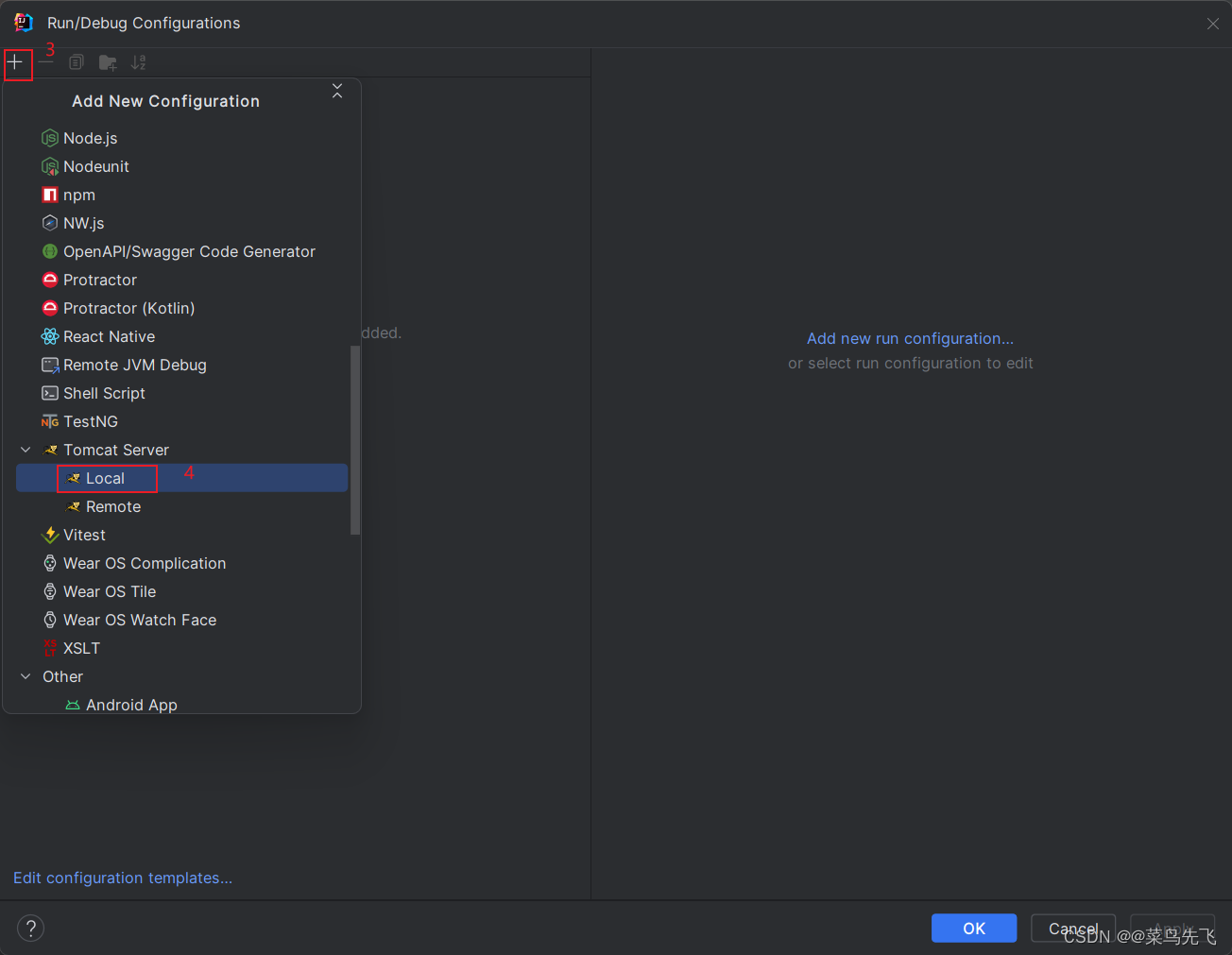Select the Protractor (Kotlin) label

pos(129,308)
